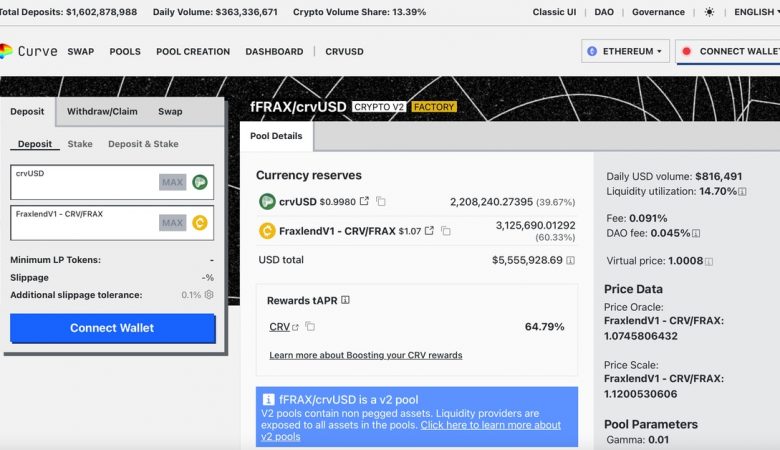780x450 pixels.
Task: Click the info icon in v2 pool notice
Action: click(269, 399)
